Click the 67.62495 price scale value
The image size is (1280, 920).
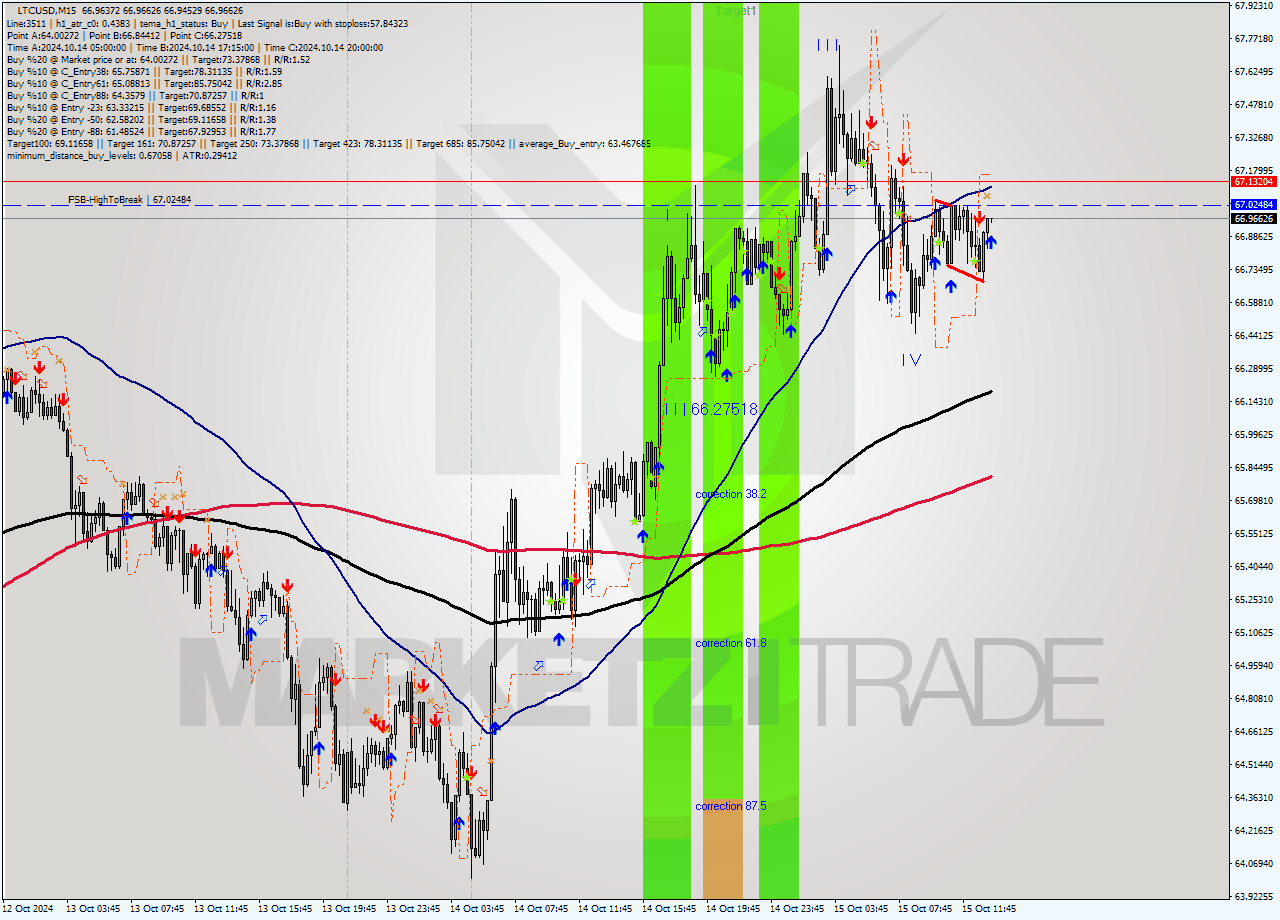(x=1254, y=72)
